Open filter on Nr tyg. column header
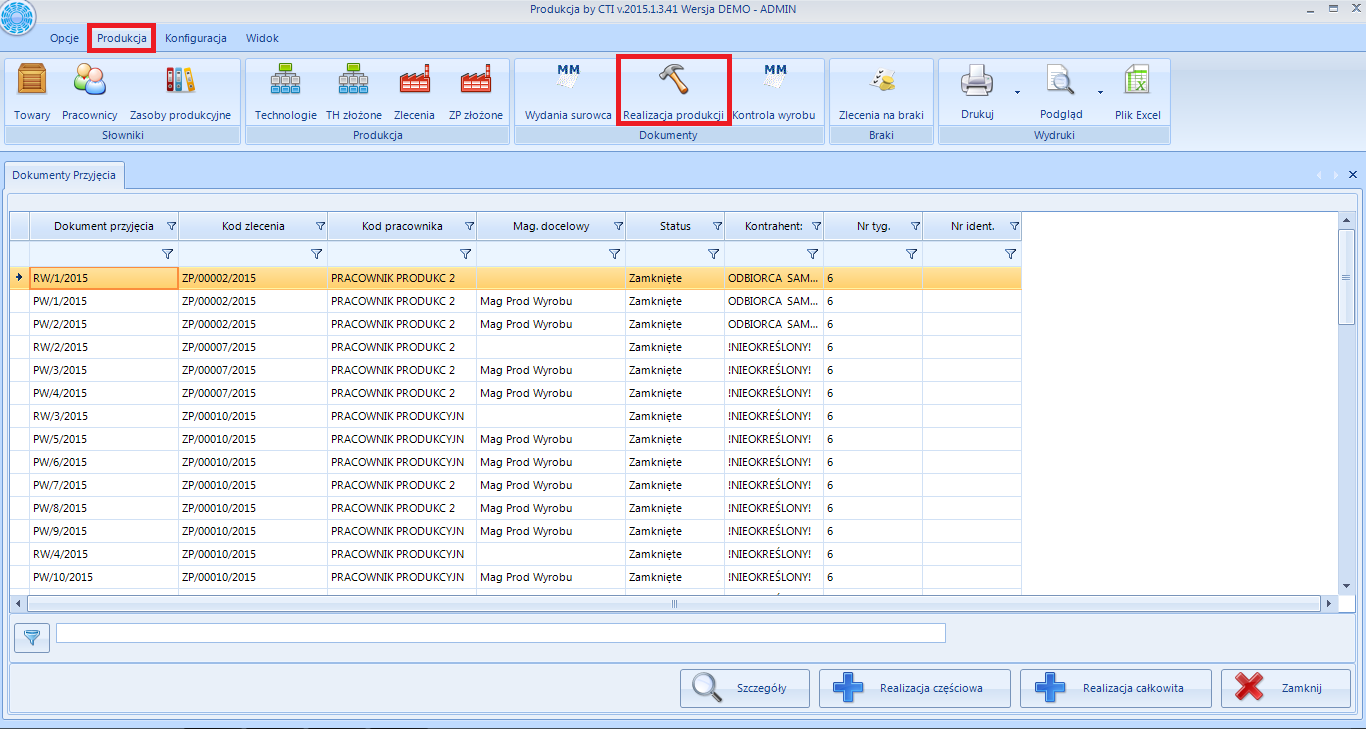1366x729 pixels. tap(915, 226)
